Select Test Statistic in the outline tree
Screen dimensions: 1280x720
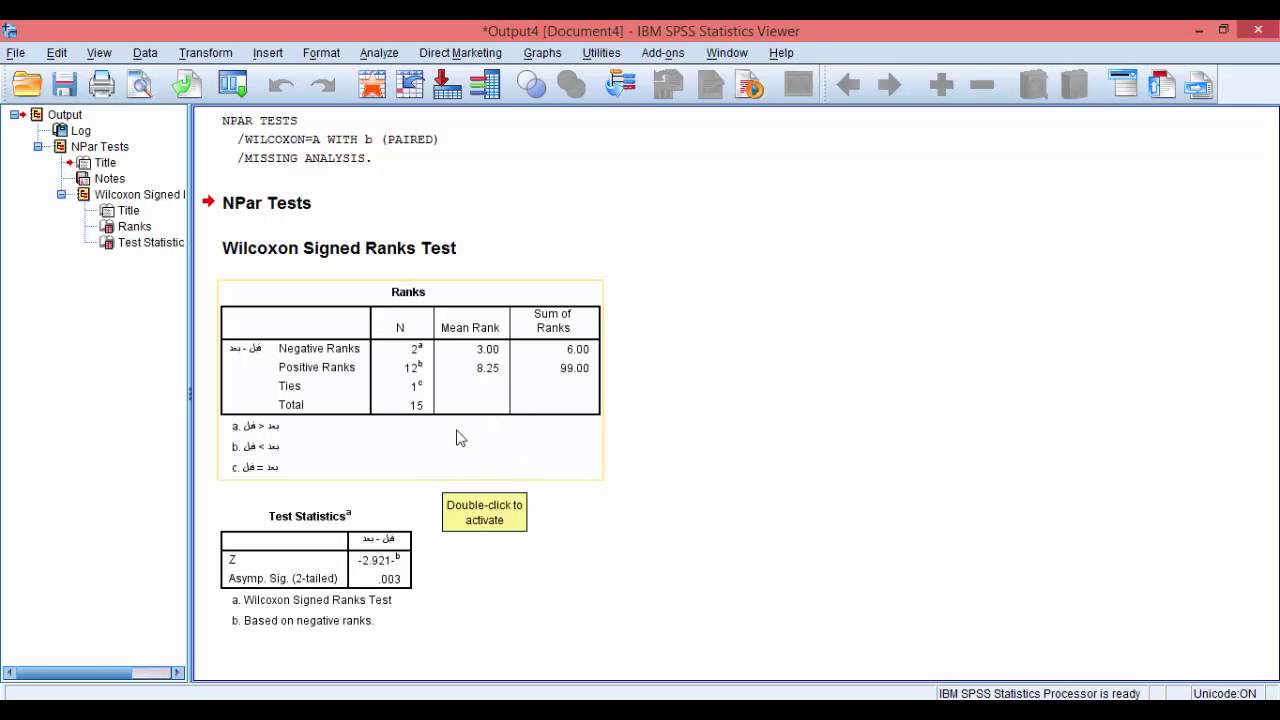tap(151, 243)
